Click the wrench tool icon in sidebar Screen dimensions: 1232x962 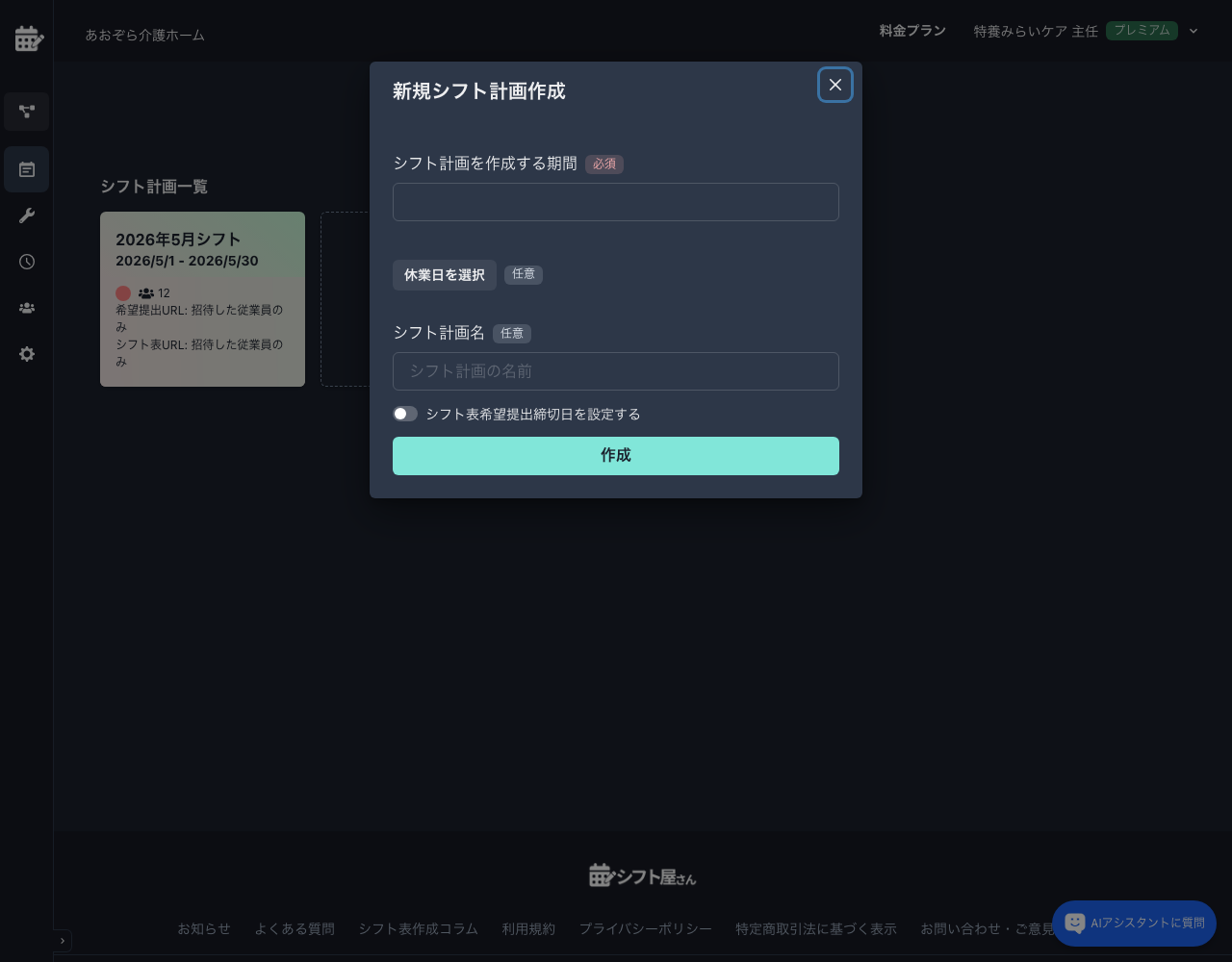(x=26, y=215)
